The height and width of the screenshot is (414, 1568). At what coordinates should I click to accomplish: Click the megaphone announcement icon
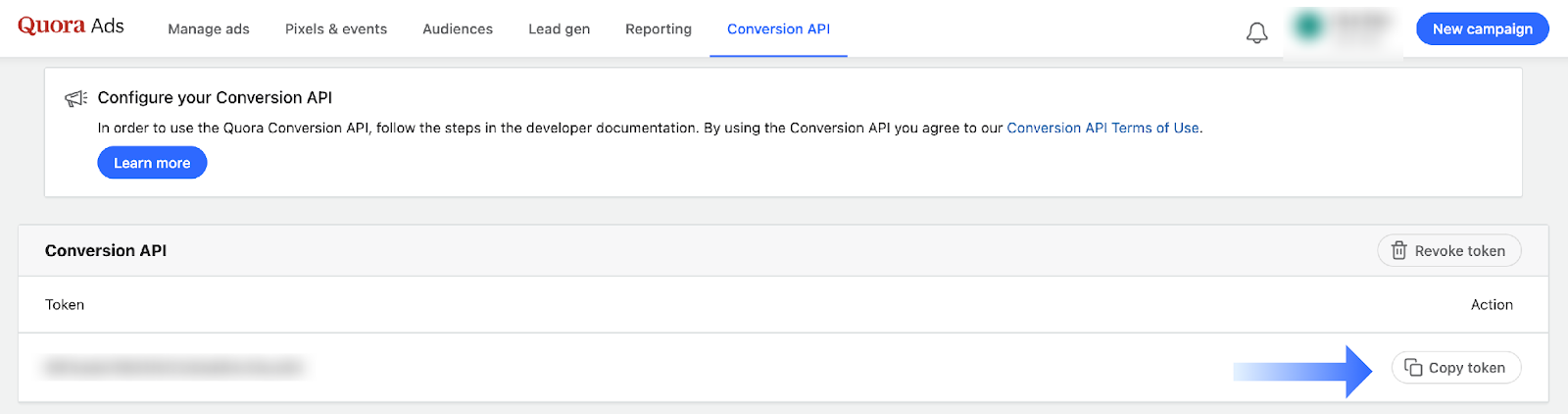point(75,98)
